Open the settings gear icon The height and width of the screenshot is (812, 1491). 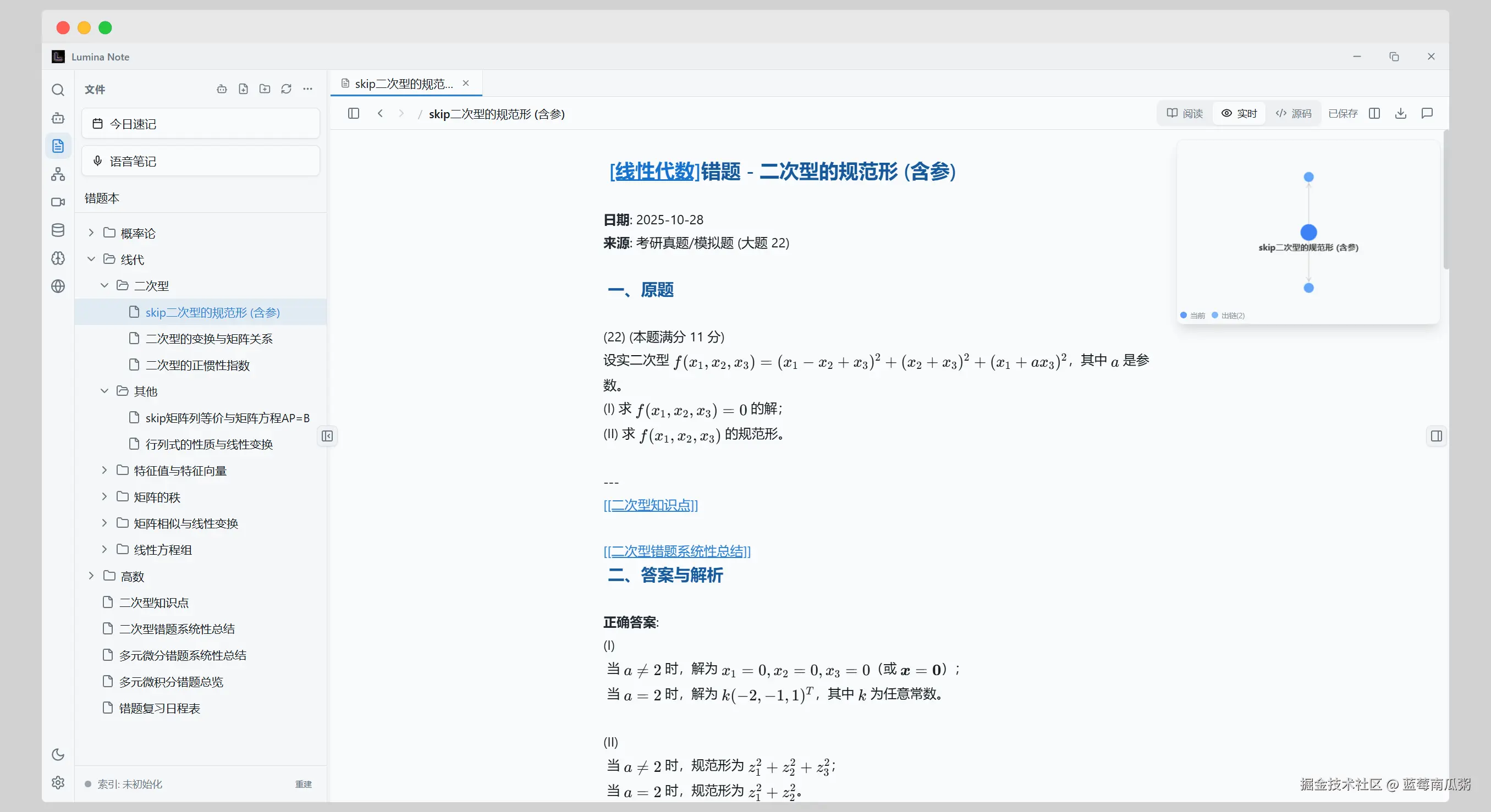58,782
